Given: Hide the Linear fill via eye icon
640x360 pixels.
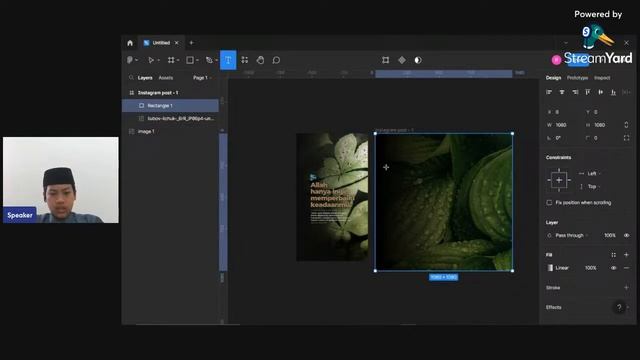Looking at the screenshot, I should (x=613, y=268).
